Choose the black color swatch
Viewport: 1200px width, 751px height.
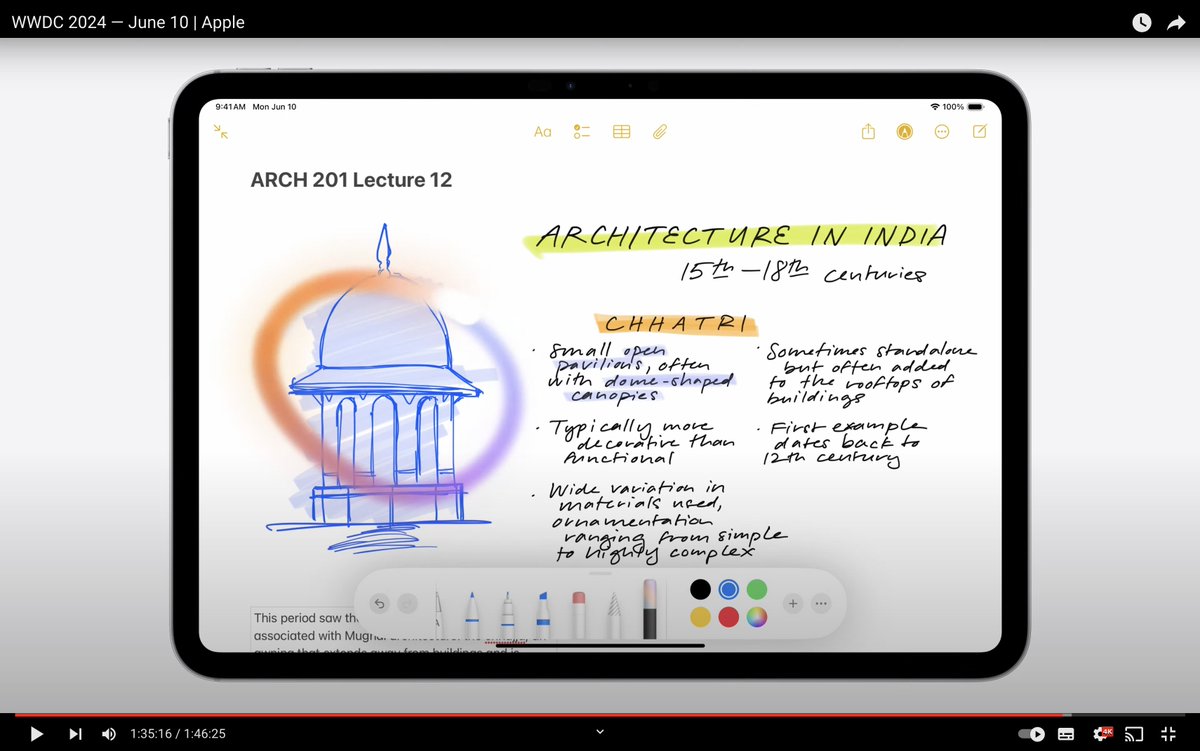click(700, 589)
